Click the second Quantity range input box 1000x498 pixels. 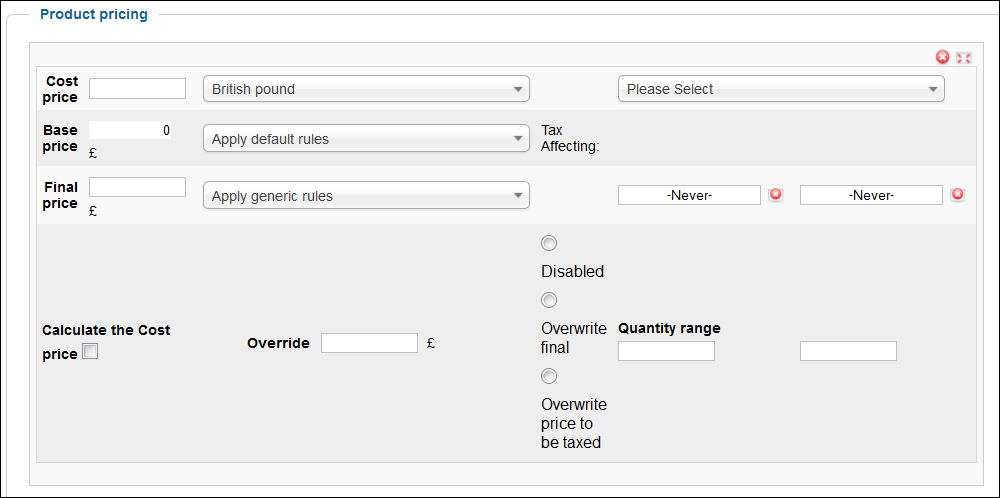point(848,351)
